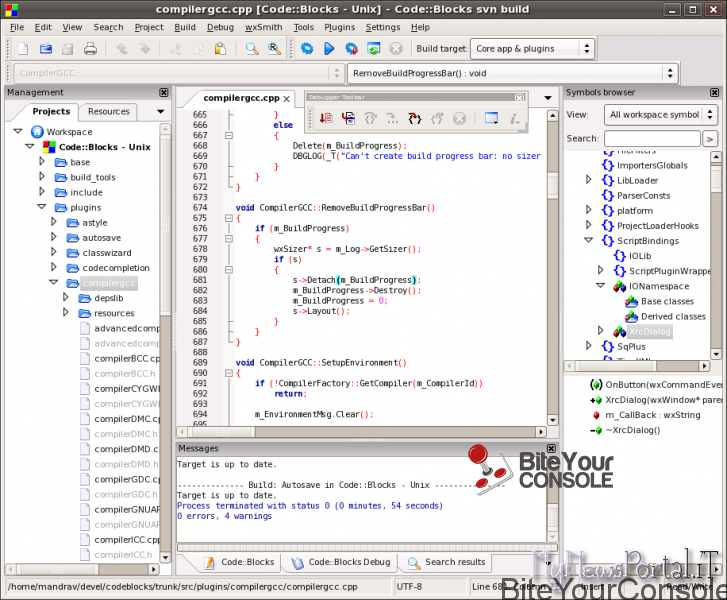
Task: Close the Symbols browser panel
Action: [714, 92]
